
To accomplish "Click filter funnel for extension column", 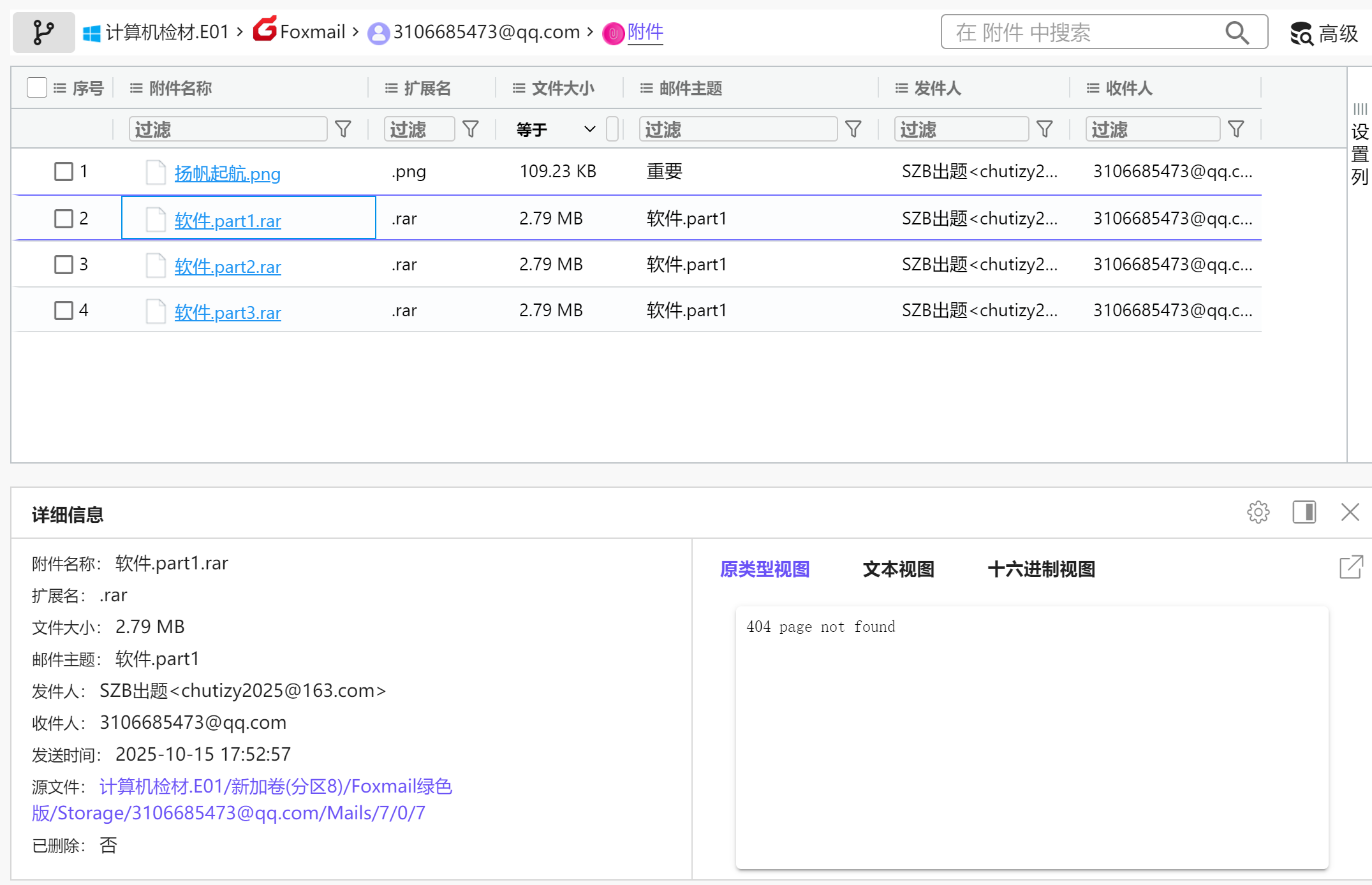I will 471,129.
